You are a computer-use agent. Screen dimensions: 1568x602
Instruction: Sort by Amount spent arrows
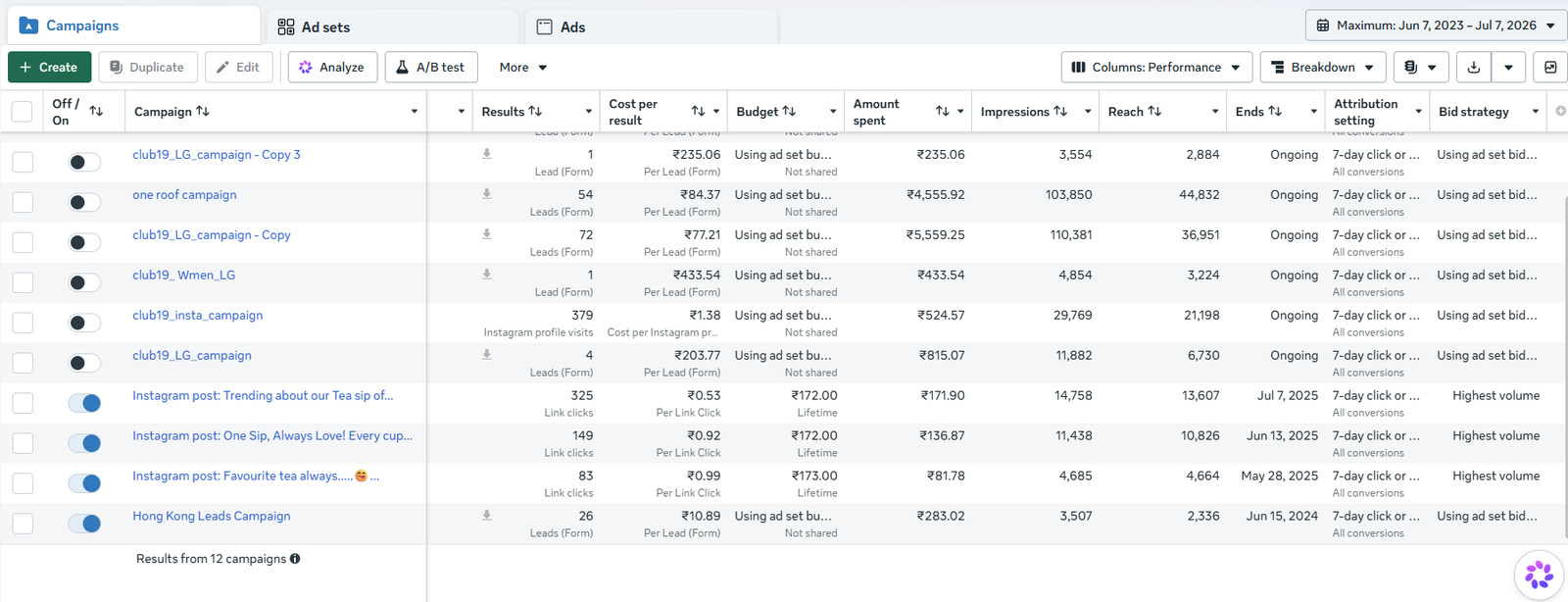(x=942, y=111)
